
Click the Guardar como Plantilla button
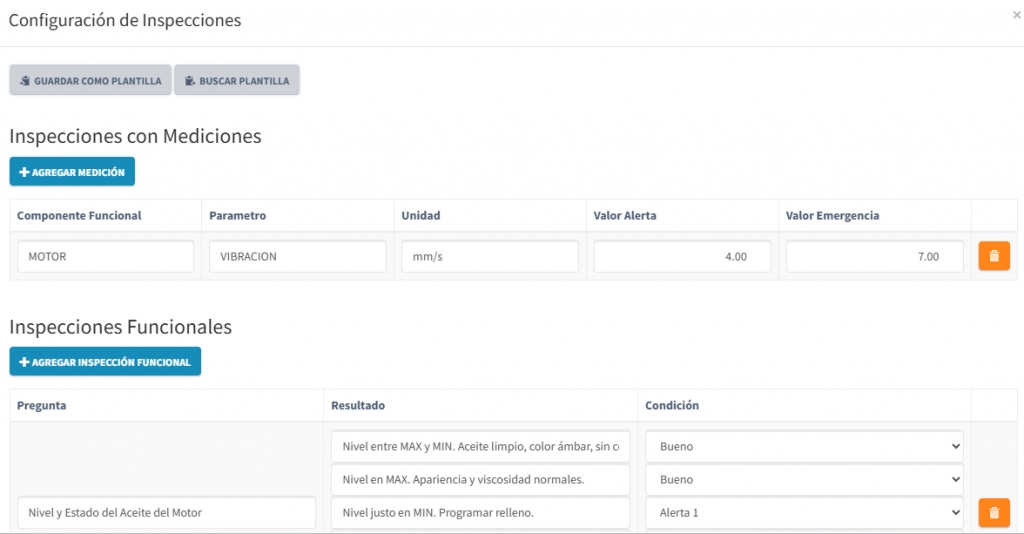tap(90, 81)
